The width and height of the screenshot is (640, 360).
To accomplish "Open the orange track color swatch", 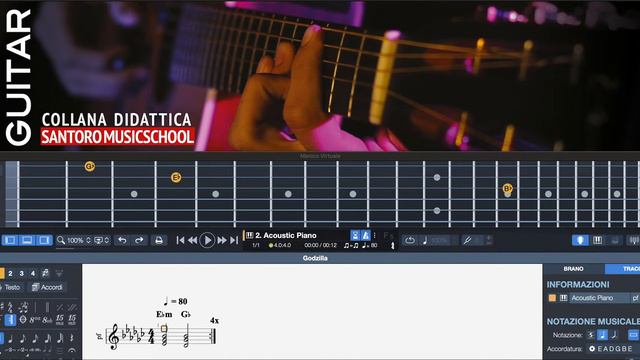I will pos(552,298).
